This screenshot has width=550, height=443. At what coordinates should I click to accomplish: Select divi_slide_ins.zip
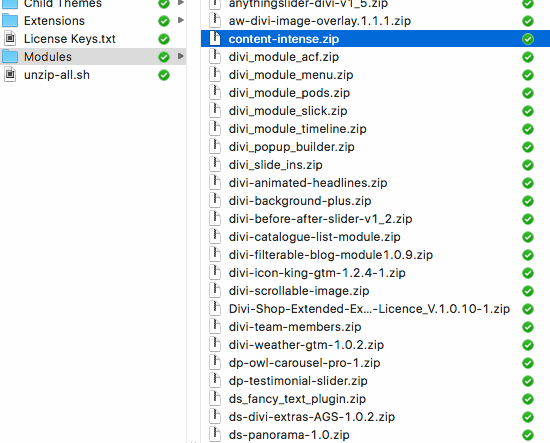point(275,165)
